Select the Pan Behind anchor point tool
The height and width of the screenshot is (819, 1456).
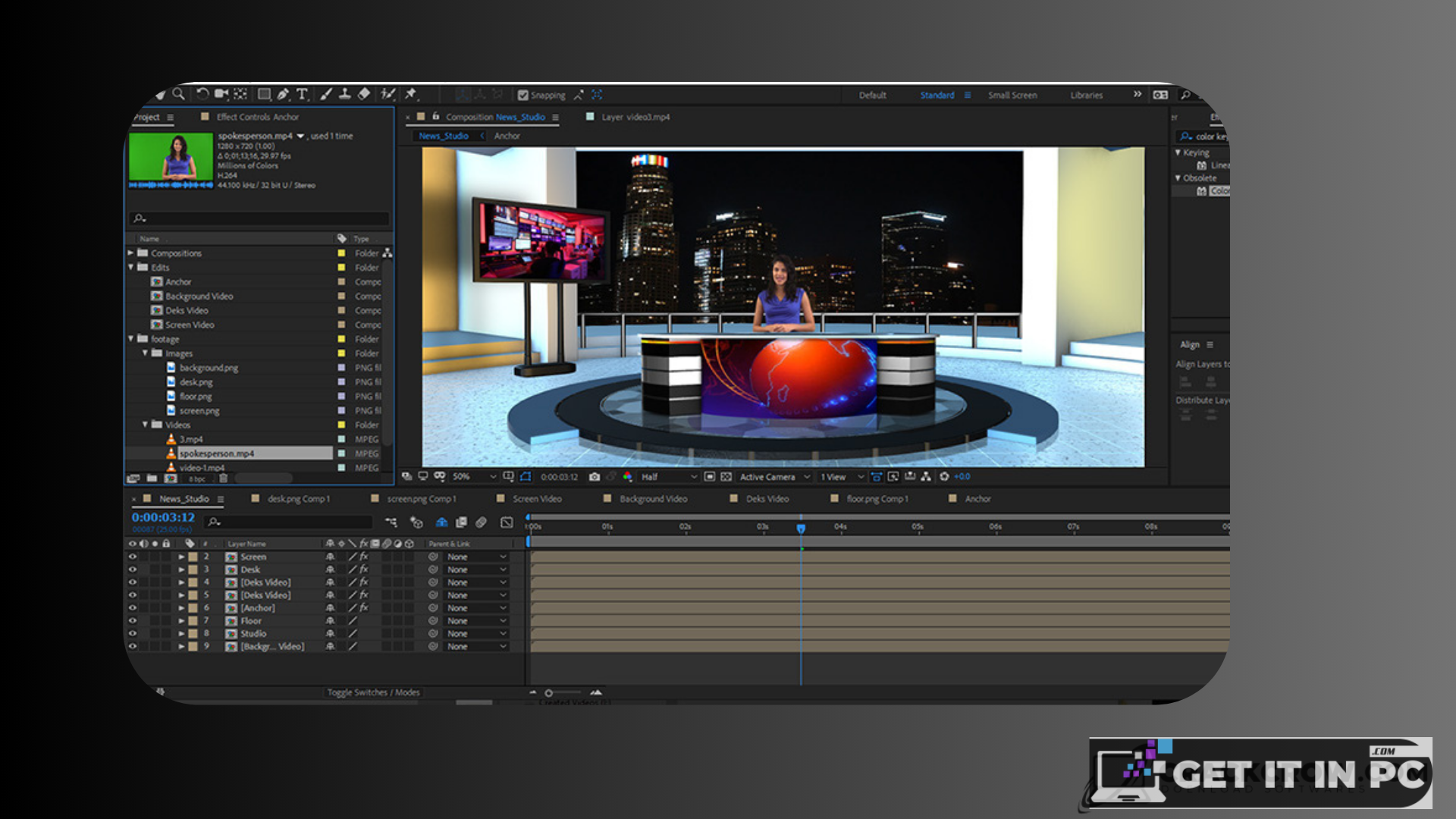click(x=240, y=94)
